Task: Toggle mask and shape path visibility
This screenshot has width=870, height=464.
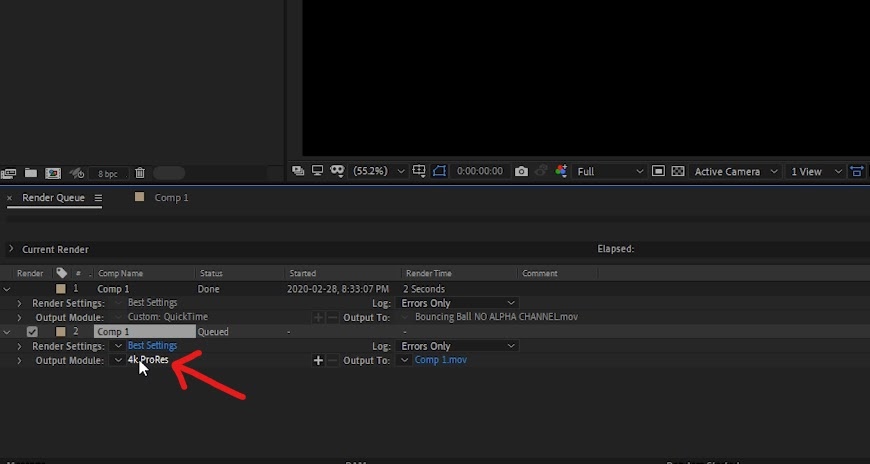Action: click(x=439, y=171)
